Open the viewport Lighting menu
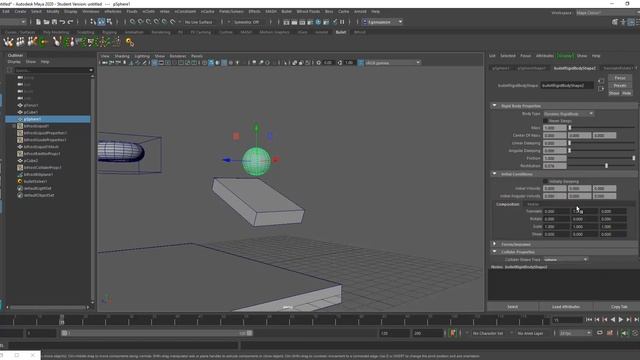640x360 pixels. (x=142, y=56)
